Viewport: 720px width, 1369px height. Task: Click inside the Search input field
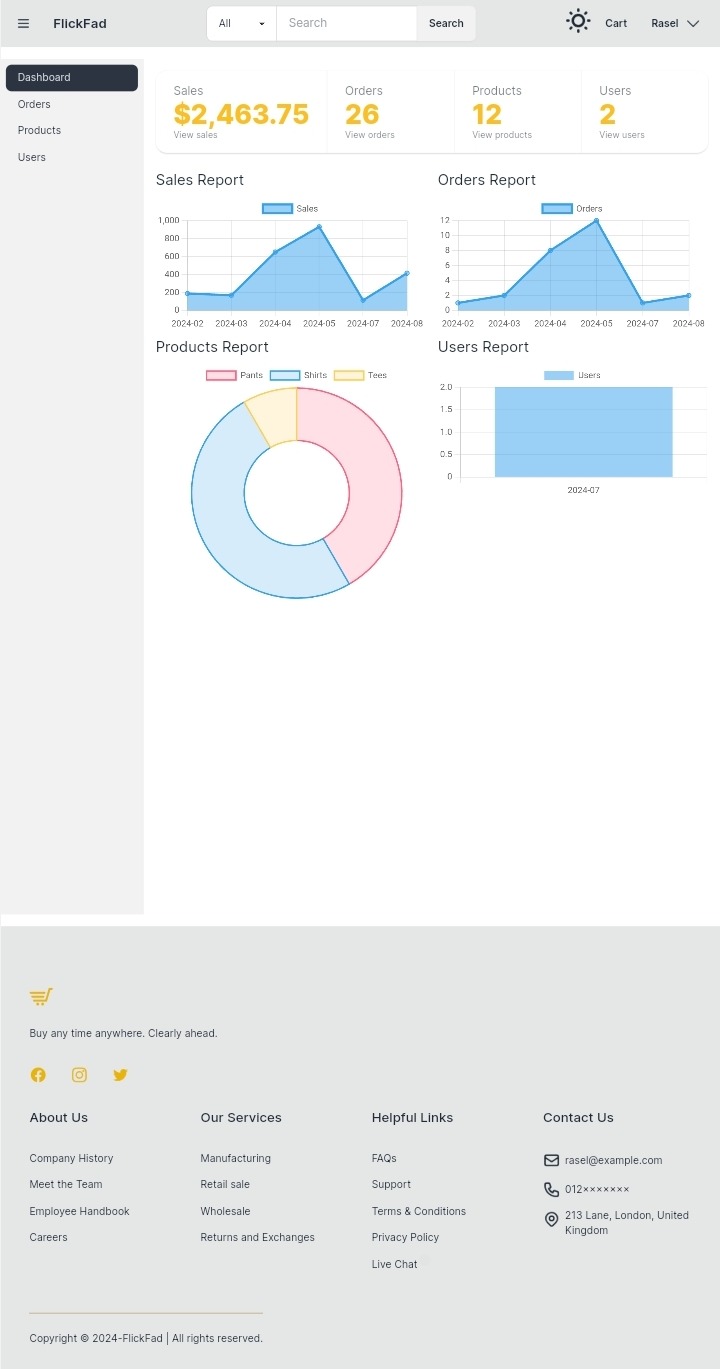click(346, 23)
